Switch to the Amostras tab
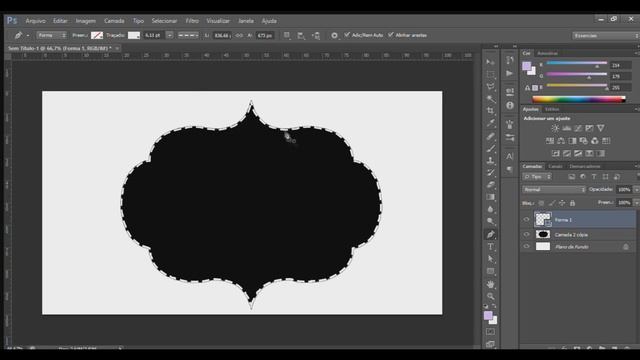Image resolution: width=640 pixels, height=360 pixels. click(x=547, y=53)
